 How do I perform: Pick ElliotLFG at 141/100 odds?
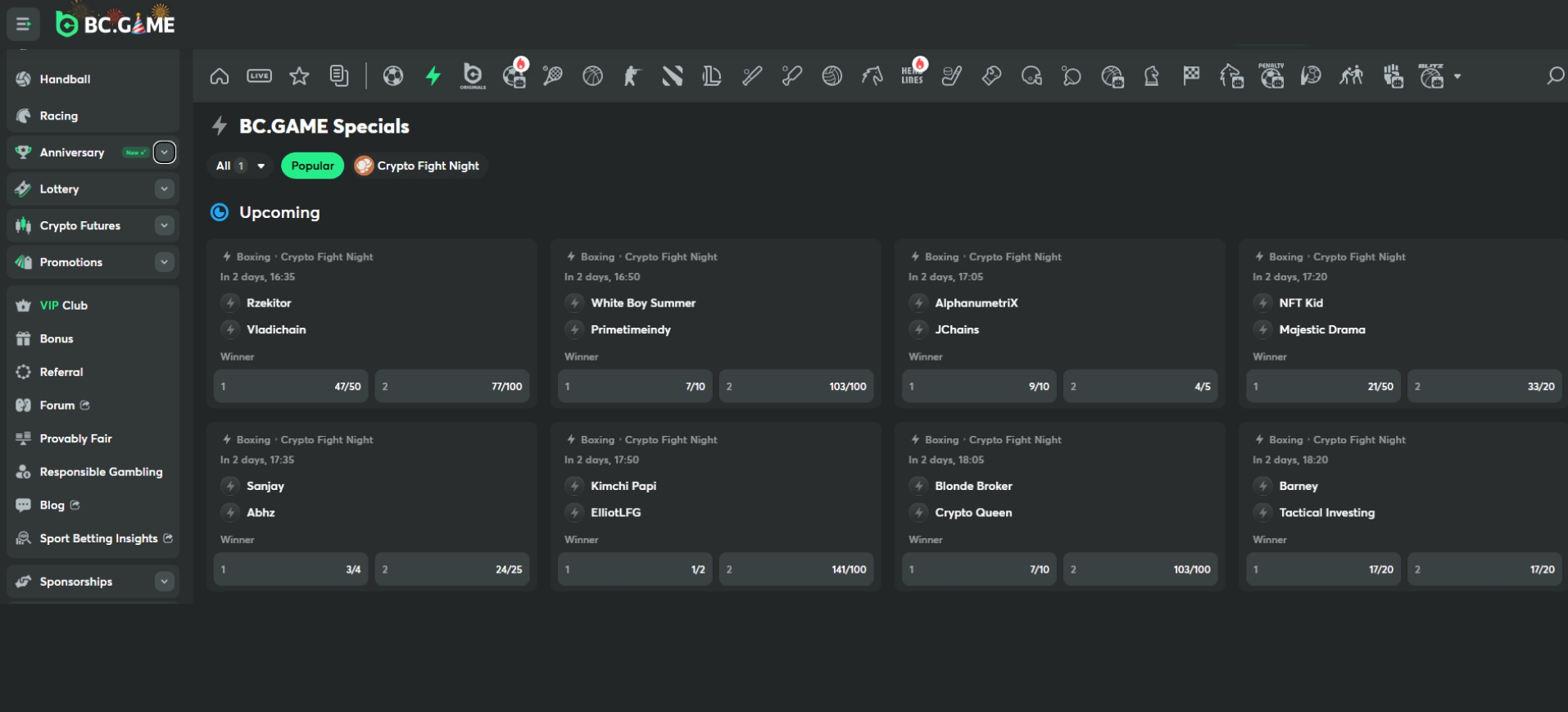click(795, 569)
